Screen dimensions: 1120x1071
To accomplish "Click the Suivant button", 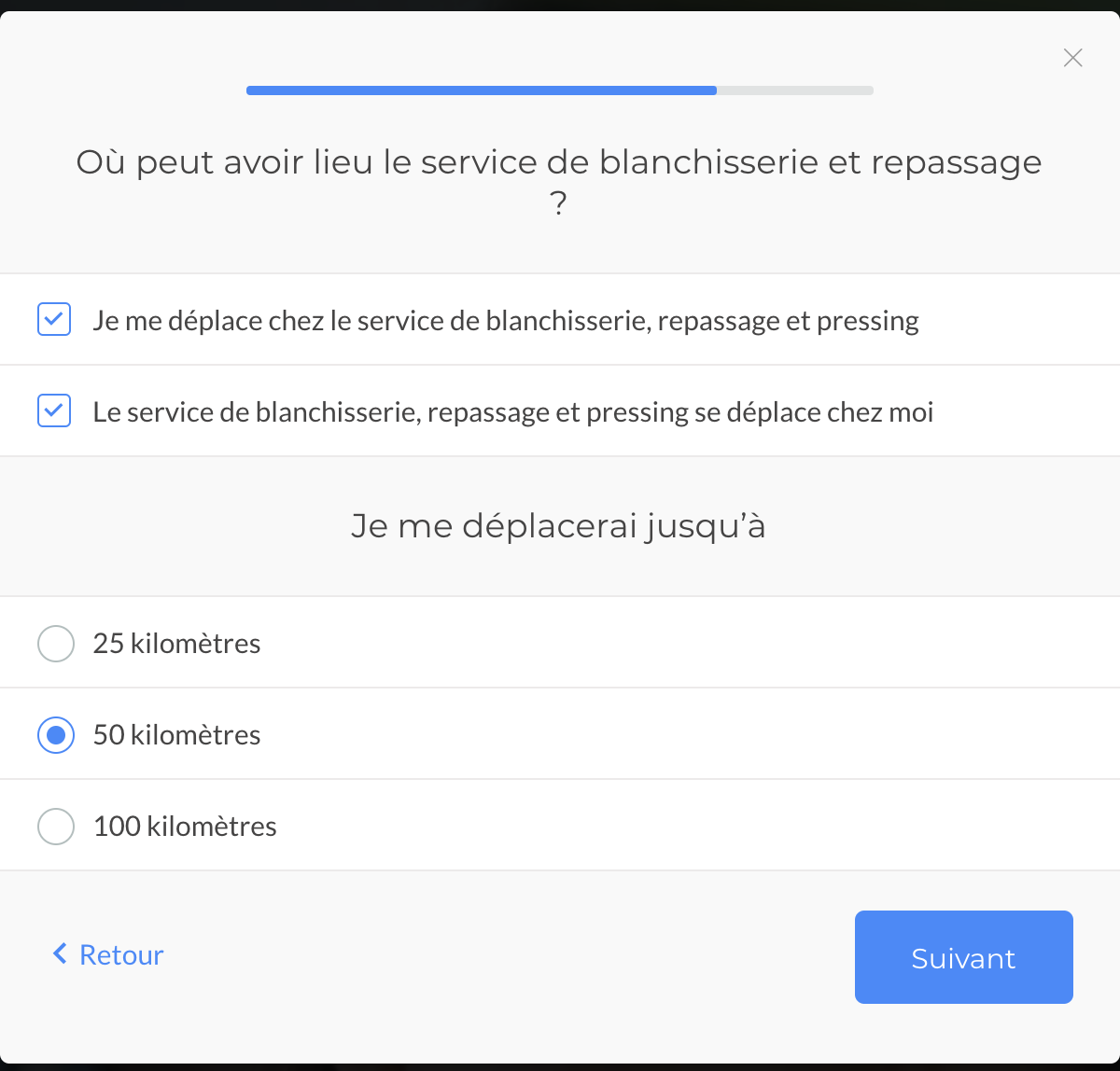I will coord(964,957).
